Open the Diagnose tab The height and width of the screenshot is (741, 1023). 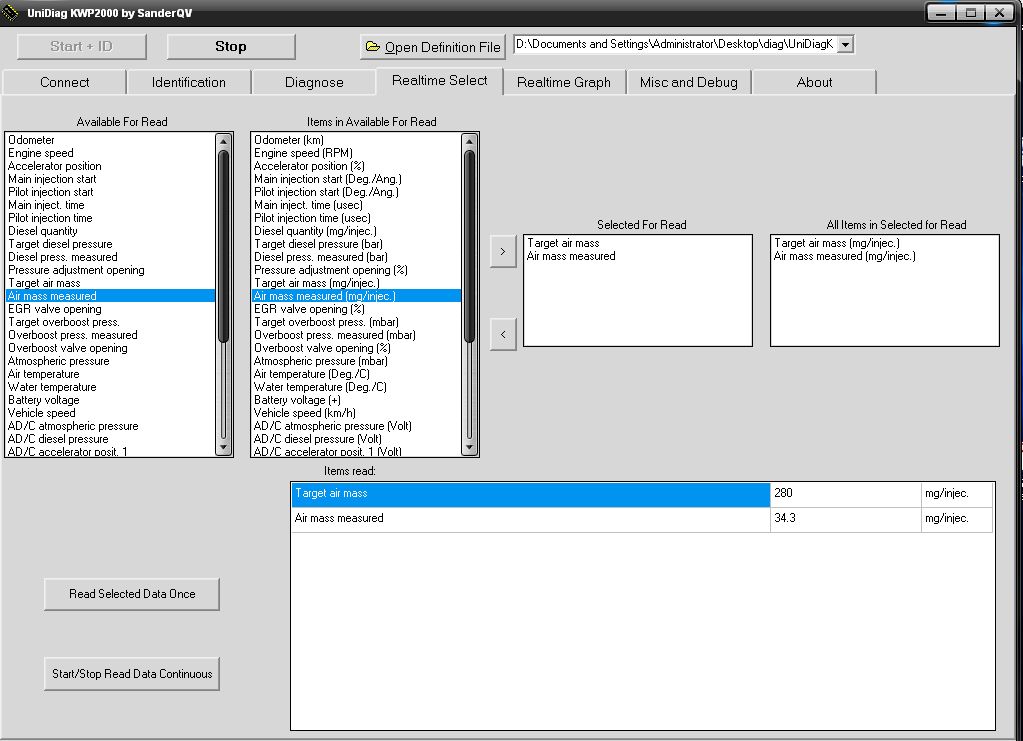pos(314,82)
